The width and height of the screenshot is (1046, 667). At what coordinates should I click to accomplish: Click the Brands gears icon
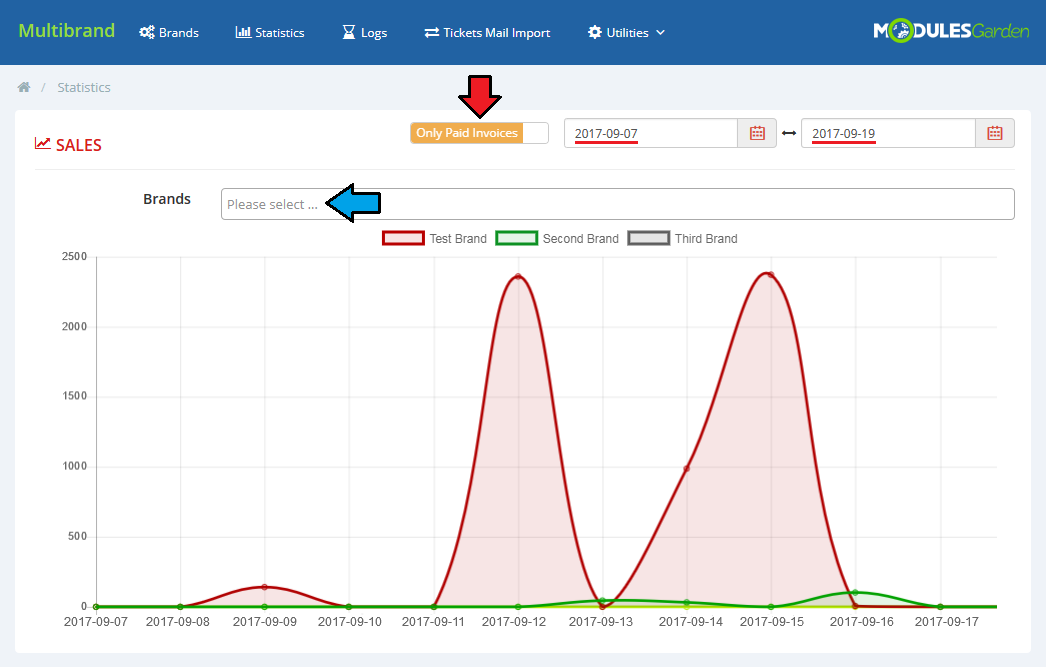click(147, 32)
